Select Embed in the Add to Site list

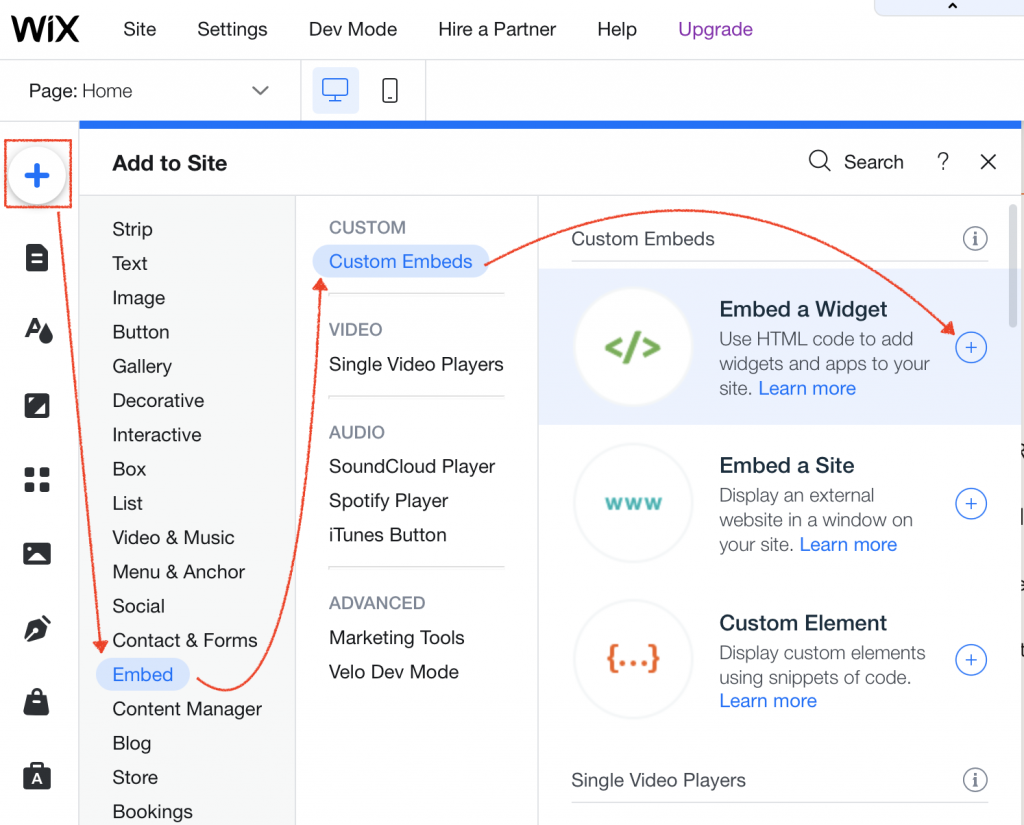pyautogui.click(x=142, y=674)
